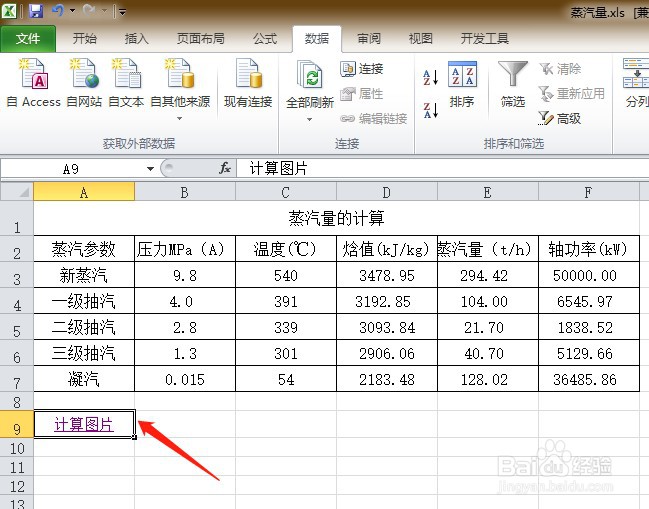
Task: Select column C header
Action: coord(286,192)
